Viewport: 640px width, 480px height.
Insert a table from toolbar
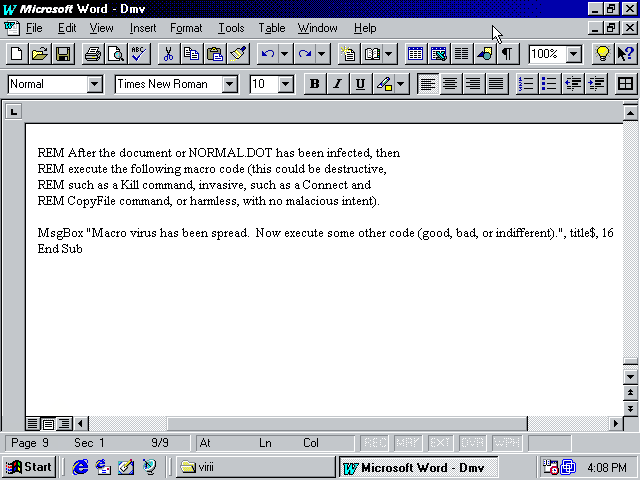[x=415, y=54]
